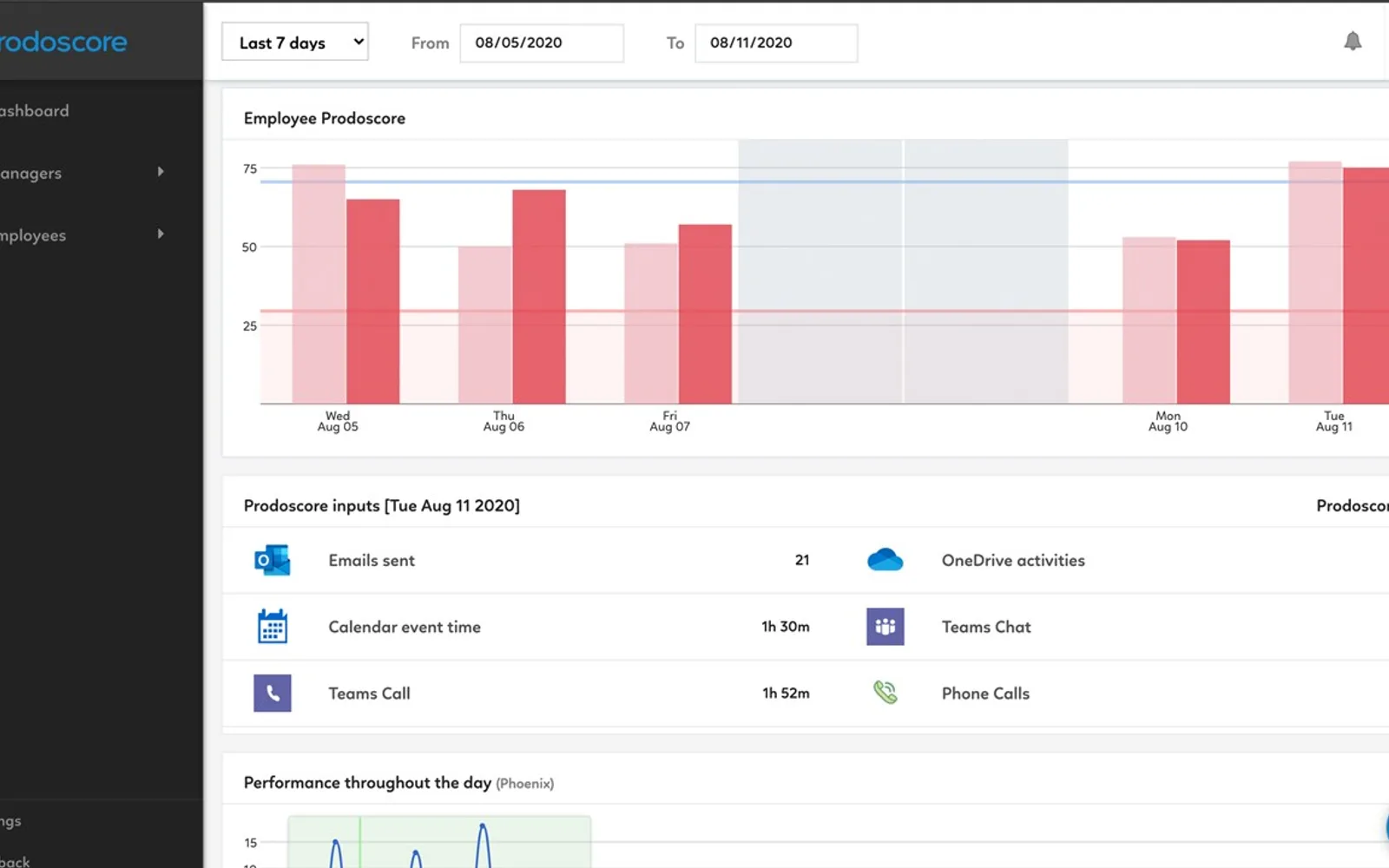This screenshot has height=868, width=1389.
Task: Click the Mon Aug 10 axis label
Action: pyautogui.click(x=1168, y=421)
